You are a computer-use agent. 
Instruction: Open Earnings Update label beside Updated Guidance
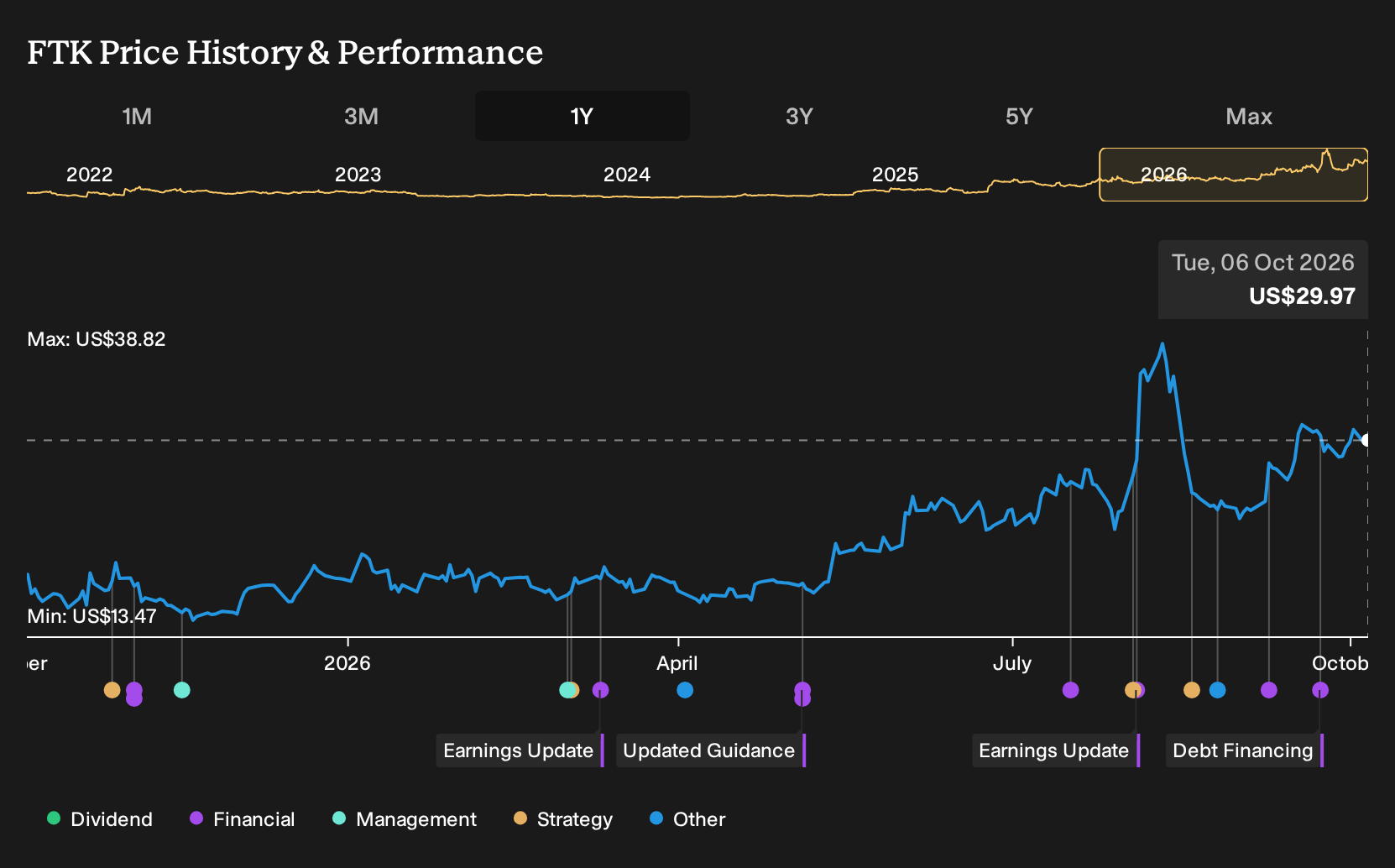pos(520,750)
